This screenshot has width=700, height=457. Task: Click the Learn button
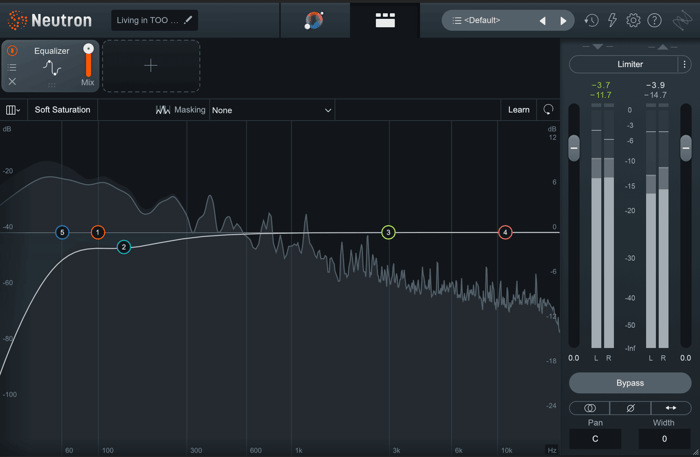pyautogui.click(x=519, y=110)
